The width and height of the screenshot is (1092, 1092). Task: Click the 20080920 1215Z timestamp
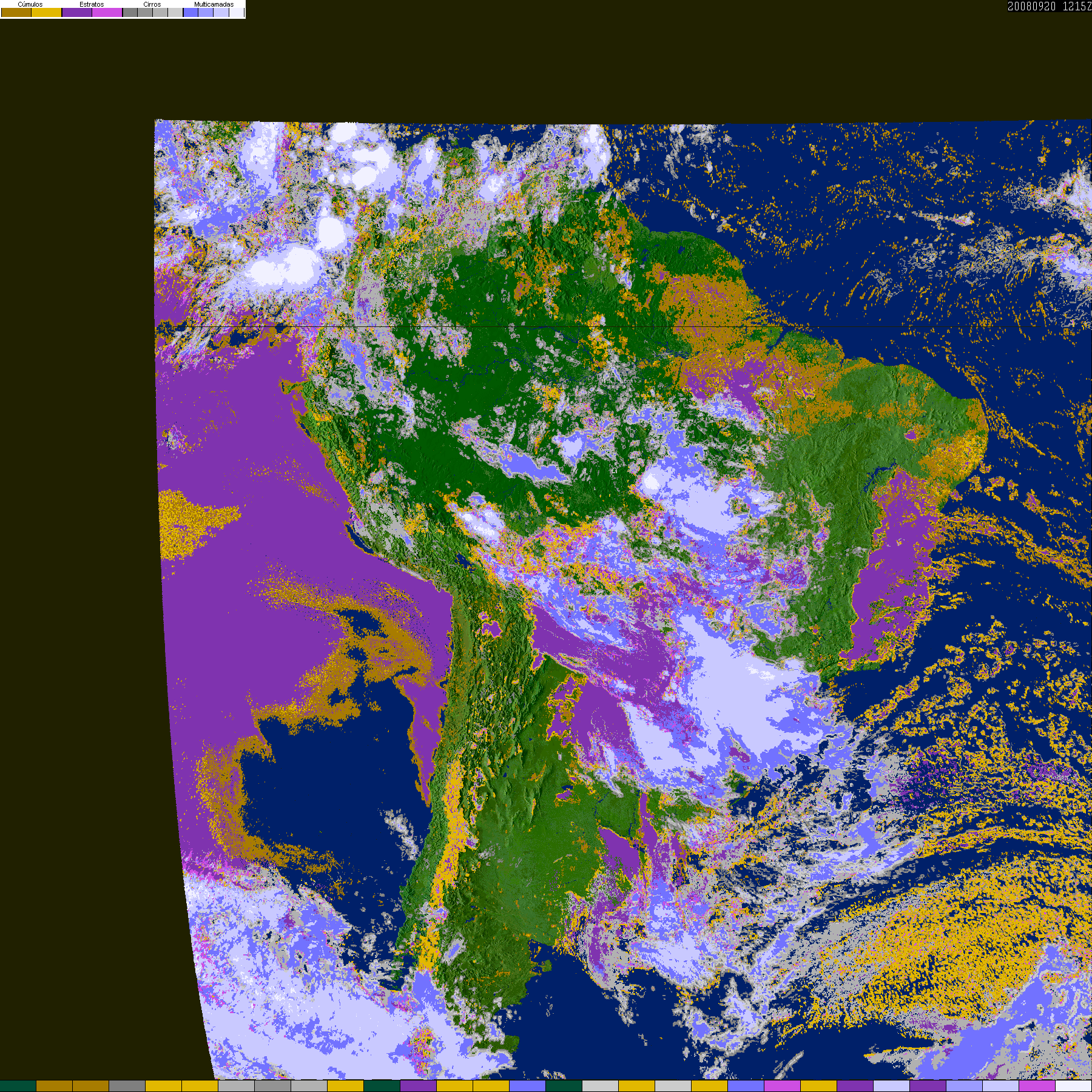point(1050,6)
